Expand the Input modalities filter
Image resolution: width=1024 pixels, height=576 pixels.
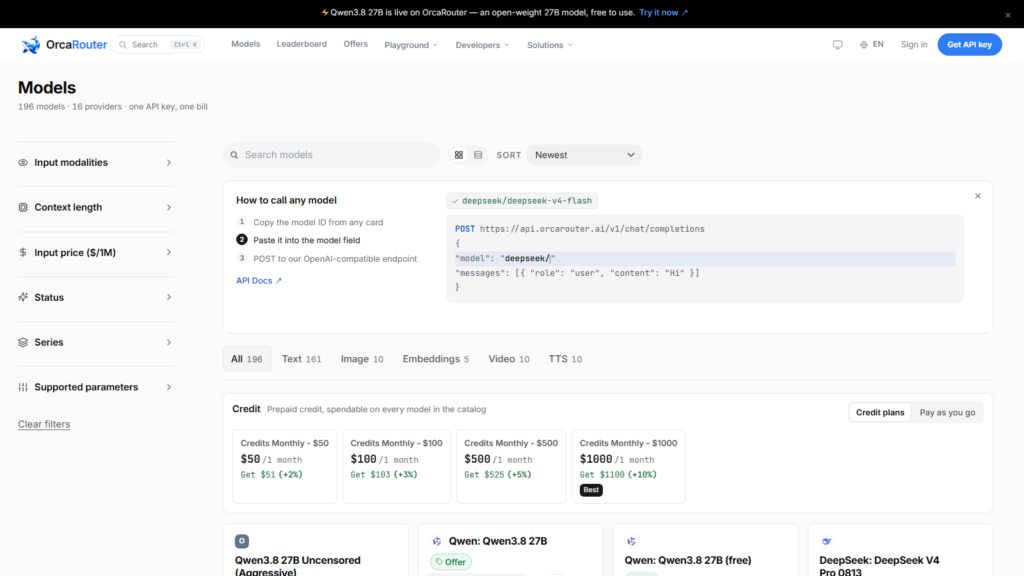click(x=96, y=163)
